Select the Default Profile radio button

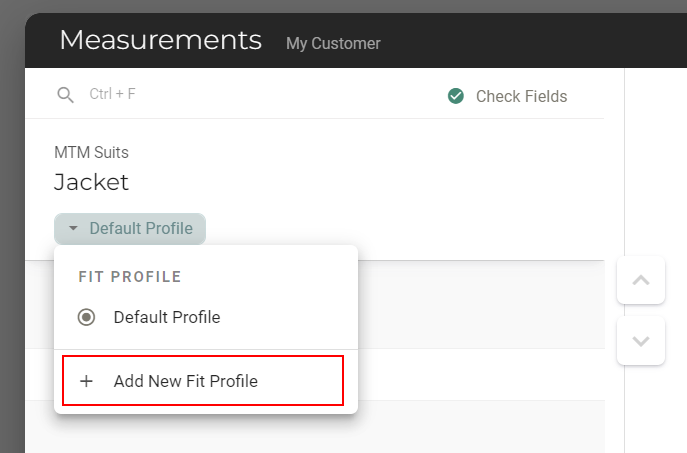[86, 317]
